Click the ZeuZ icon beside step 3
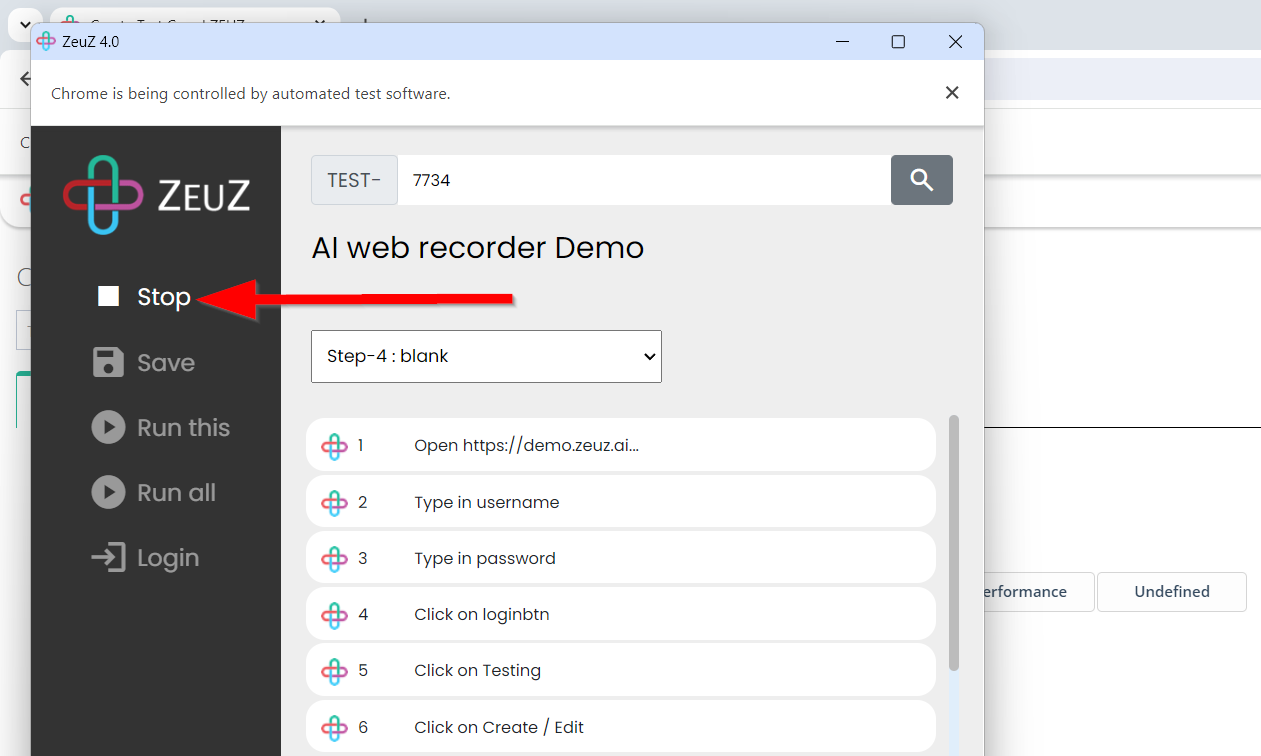1261x756 pixels. click(x=334, y=558)
